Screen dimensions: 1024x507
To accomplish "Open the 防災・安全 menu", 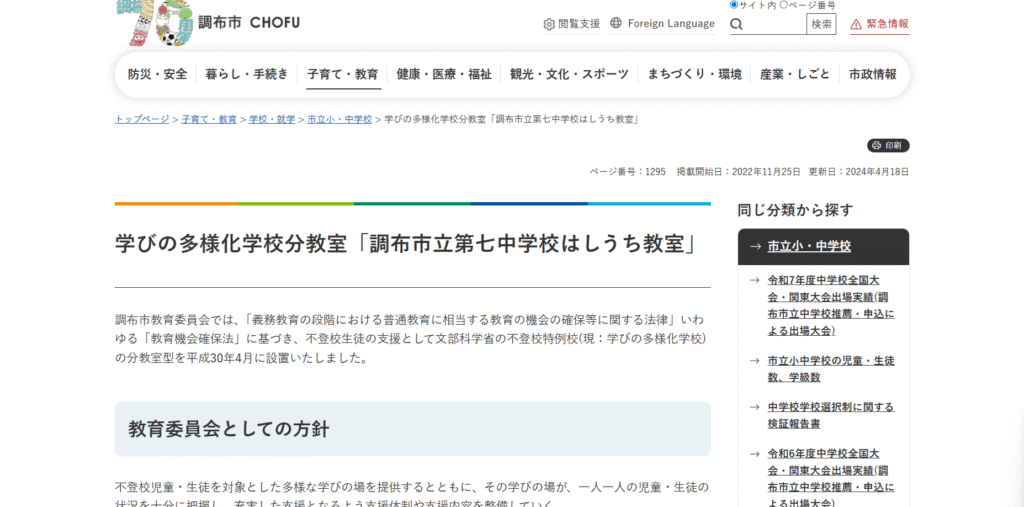I will coord(157,74).
